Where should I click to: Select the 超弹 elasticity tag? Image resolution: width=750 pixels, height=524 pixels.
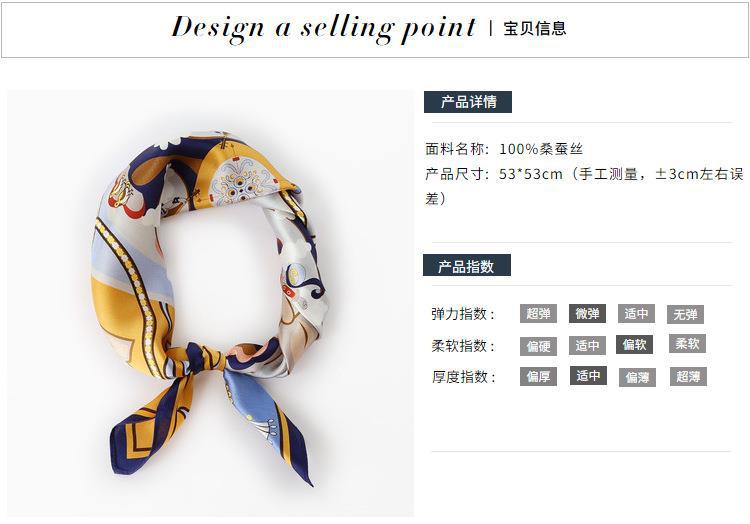[x=538, y=314]
